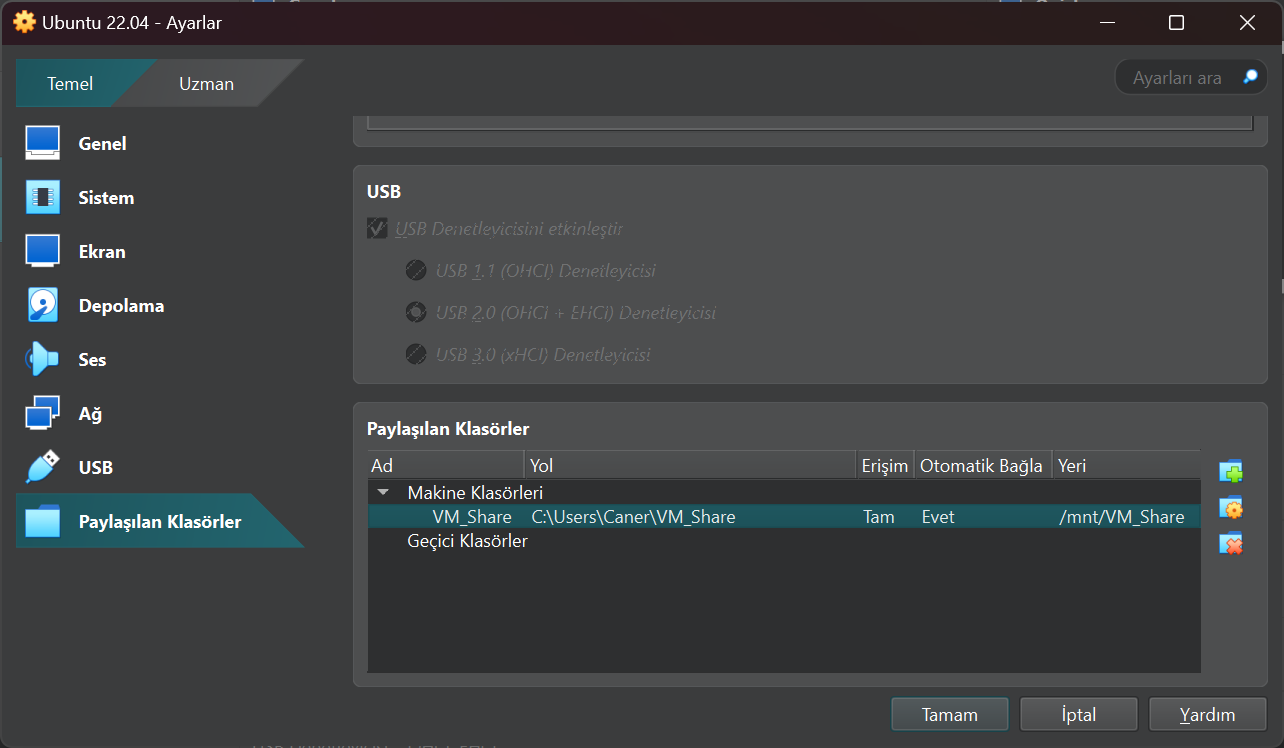The width and height of the screenshot is (1284, 748).
Task: Click the path C:\Users\Caner\VM_Share
Action: [x=633, y=517]
